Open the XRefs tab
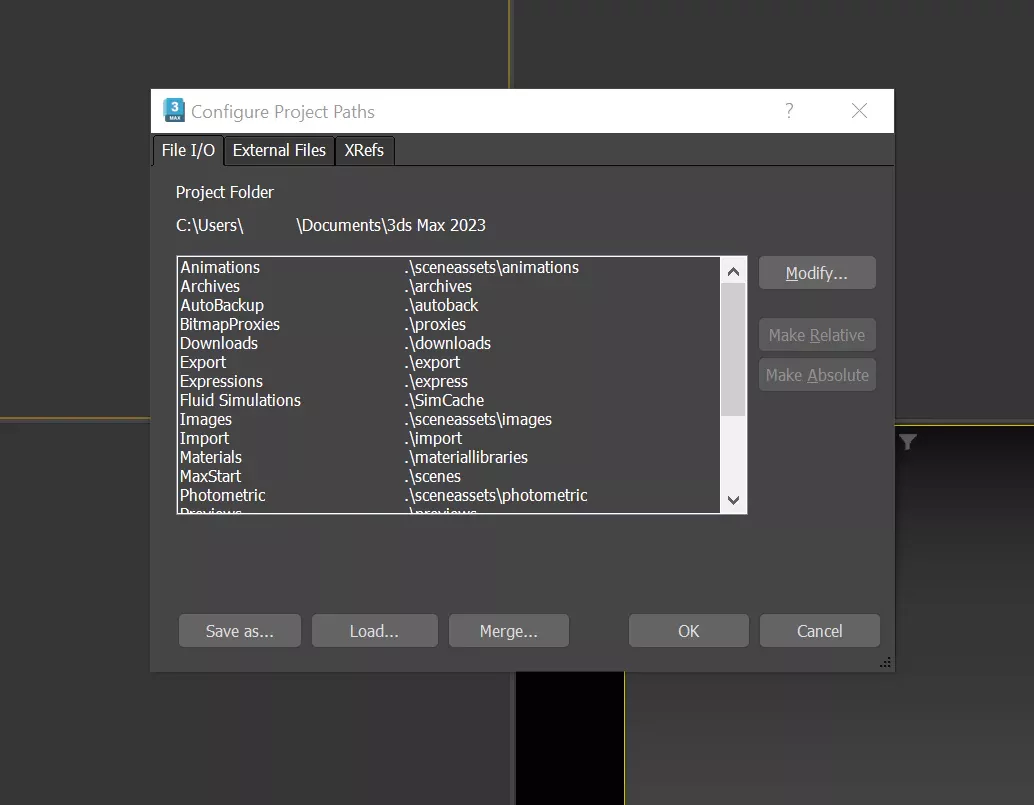1034x805 pixels. pyautogui.click(x=364, y=150)
